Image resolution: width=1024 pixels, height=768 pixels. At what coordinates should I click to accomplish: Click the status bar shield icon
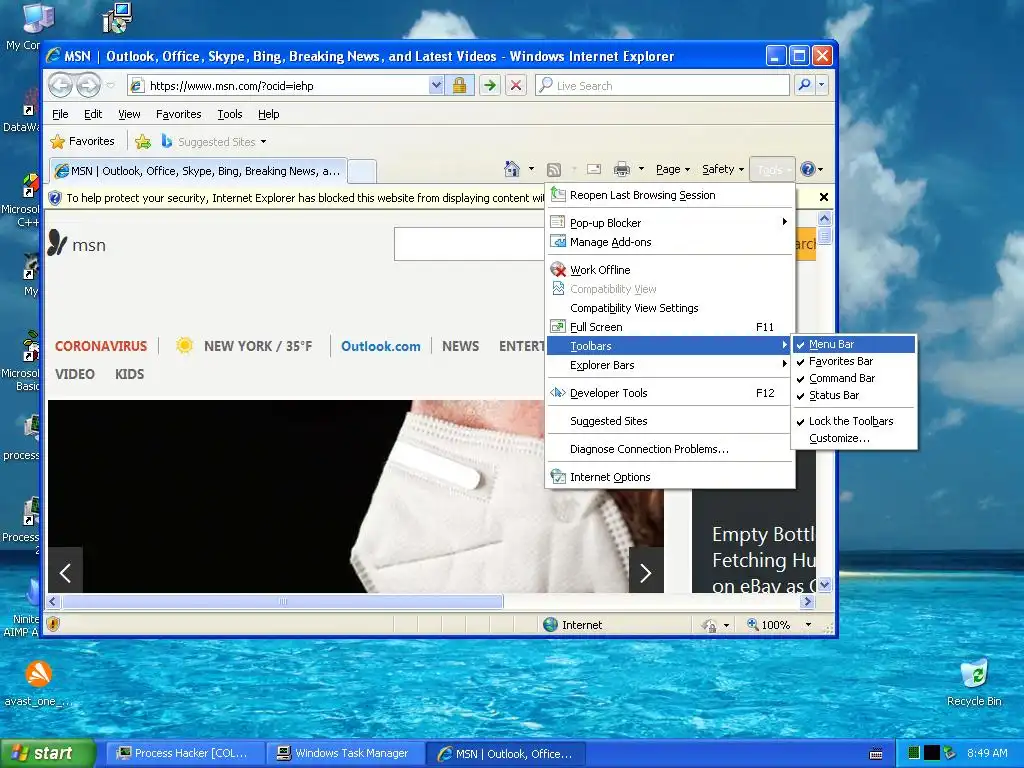click(53, 624)
